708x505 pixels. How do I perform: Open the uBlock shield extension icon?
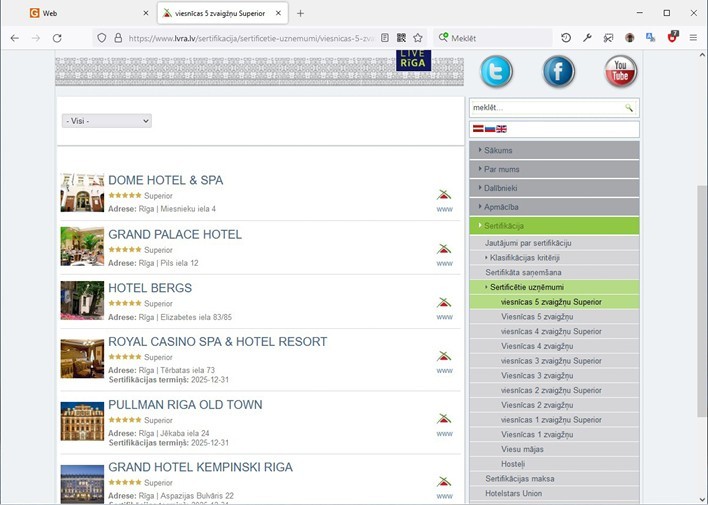tap(672, 37)
